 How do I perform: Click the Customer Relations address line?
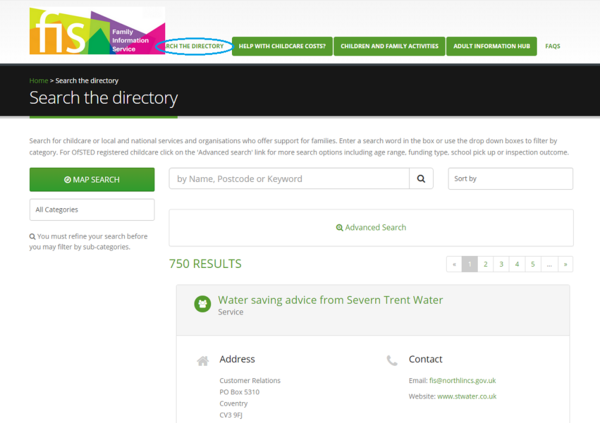tap(250, 381)
